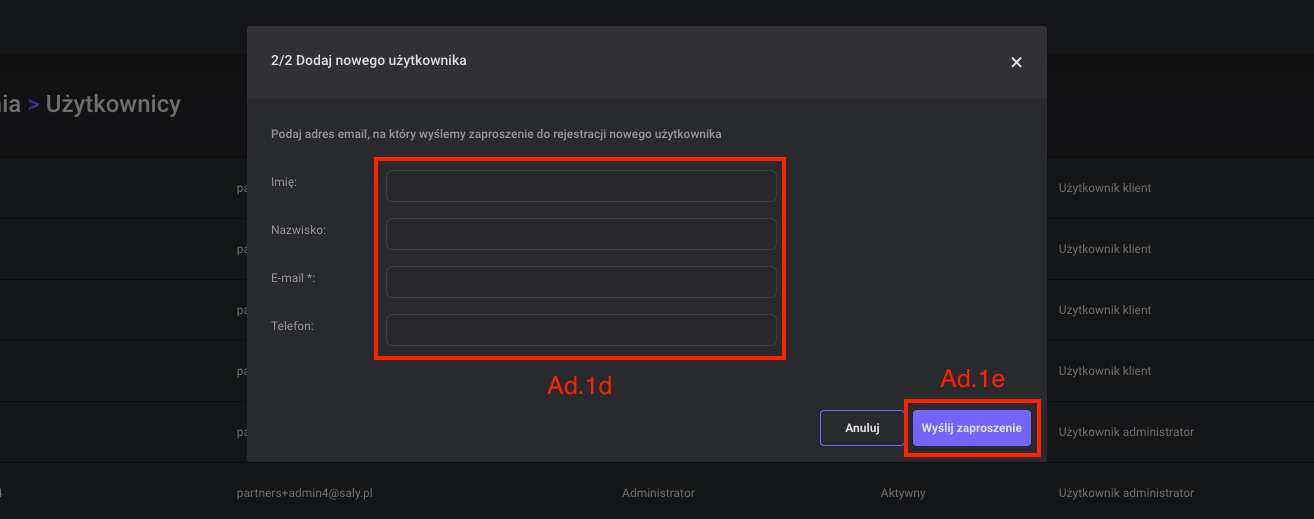Click the "Telefon:" field label
The height and width of the screenshot is (519, 1314).
click(292, 326)
